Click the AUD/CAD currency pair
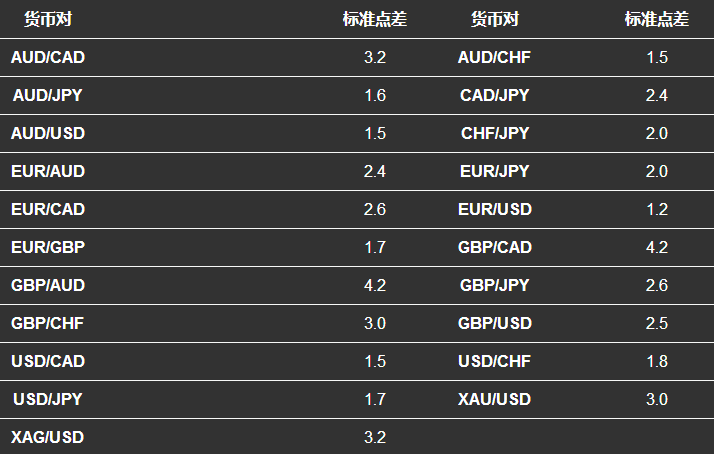 pyautogui.click(x=48, y=57)
